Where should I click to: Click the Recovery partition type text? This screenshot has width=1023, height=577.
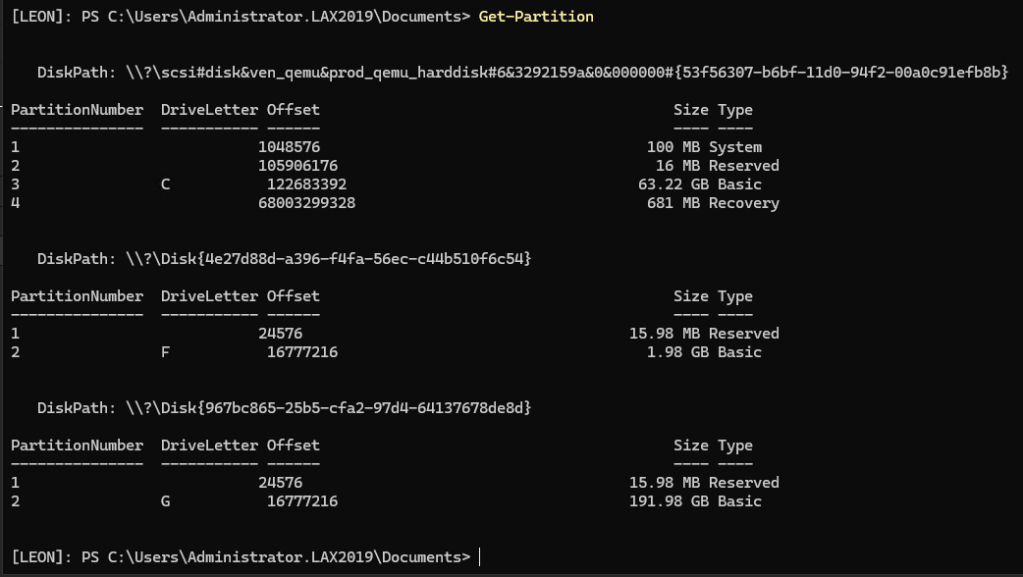[744, 203]
